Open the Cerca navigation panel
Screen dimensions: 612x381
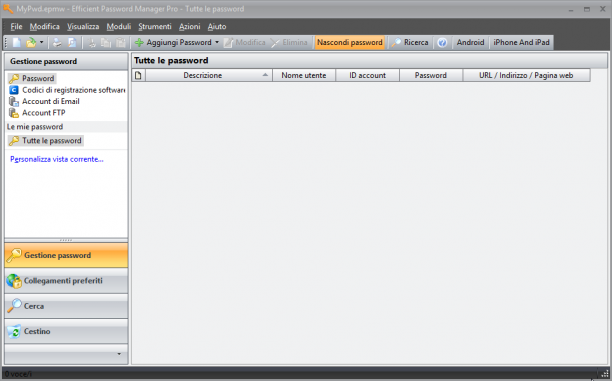(x=66, y=306)
